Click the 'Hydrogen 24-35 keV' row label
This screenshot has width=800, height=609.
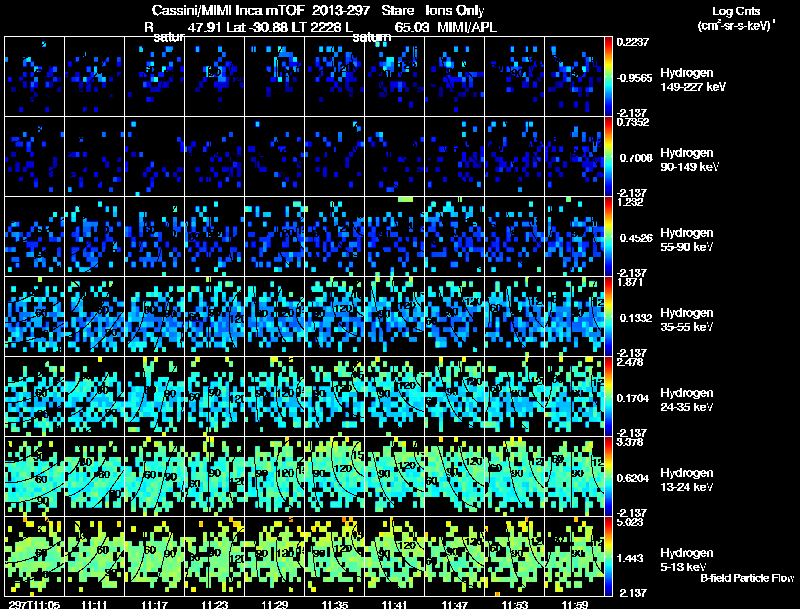(686, 400)
